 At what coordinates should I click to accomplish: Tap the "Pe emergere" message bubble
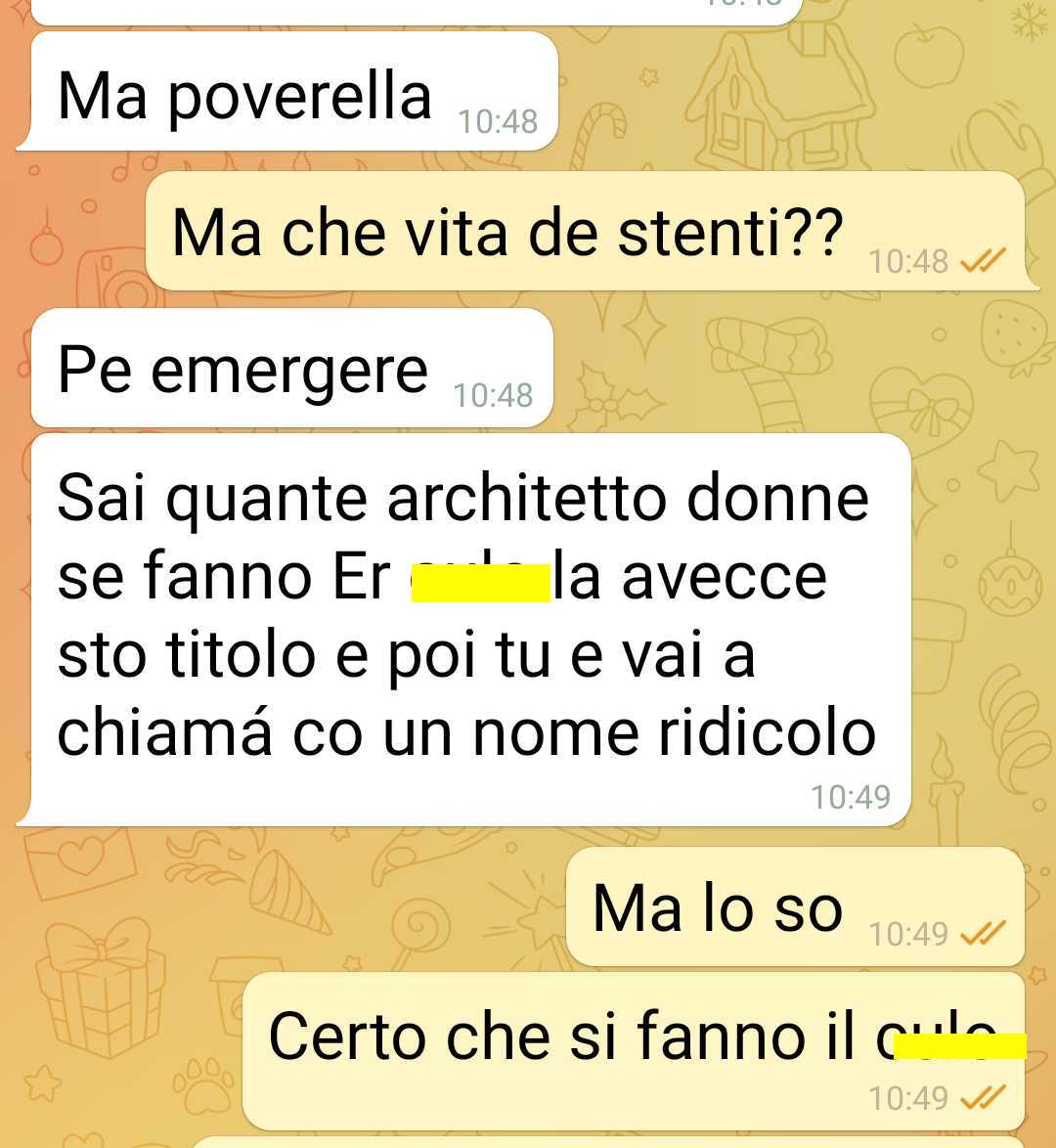291,368
